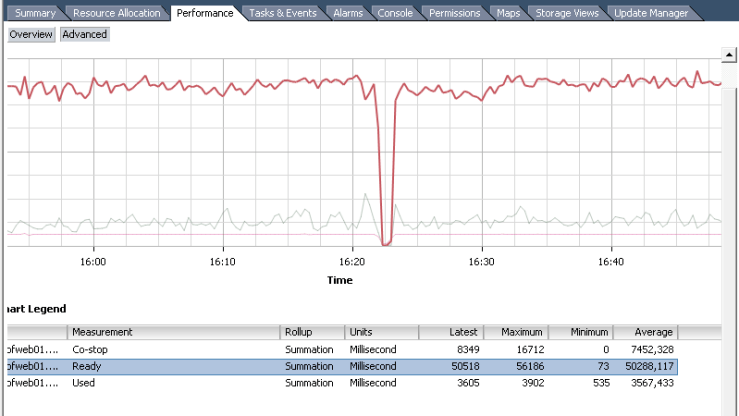Open the Permissions tab

(454, 13)
